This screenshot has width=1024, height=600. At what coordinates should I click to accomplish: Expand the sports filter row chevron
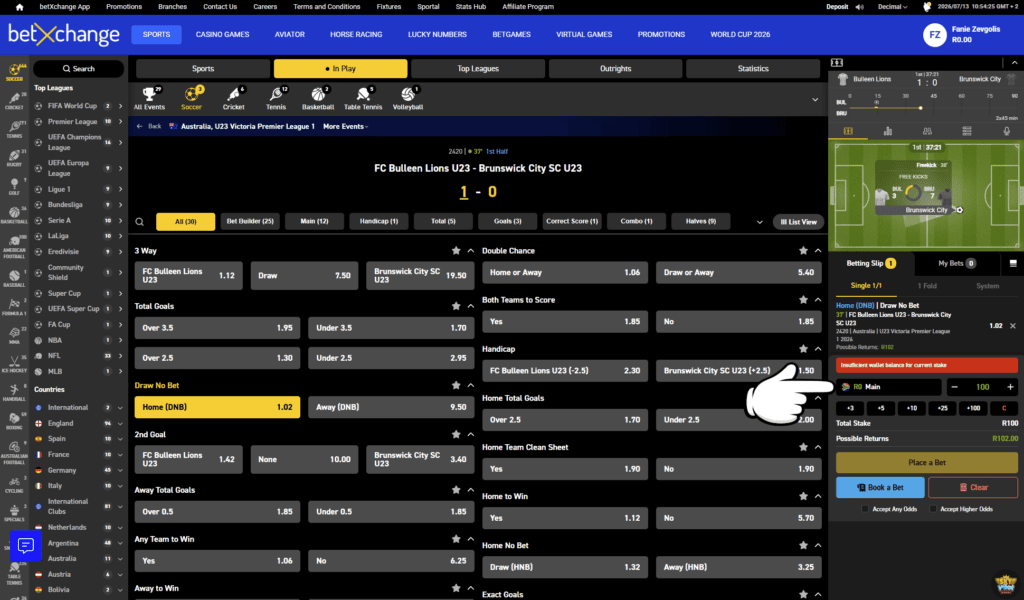coord(815,100)
